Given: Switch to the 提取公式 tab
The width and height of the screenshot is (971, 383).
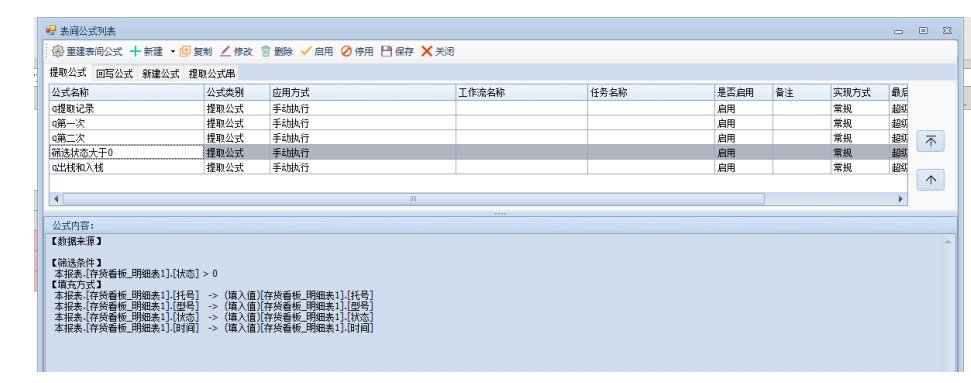Looking at the screenshot, I should click(x=68, y=73).
